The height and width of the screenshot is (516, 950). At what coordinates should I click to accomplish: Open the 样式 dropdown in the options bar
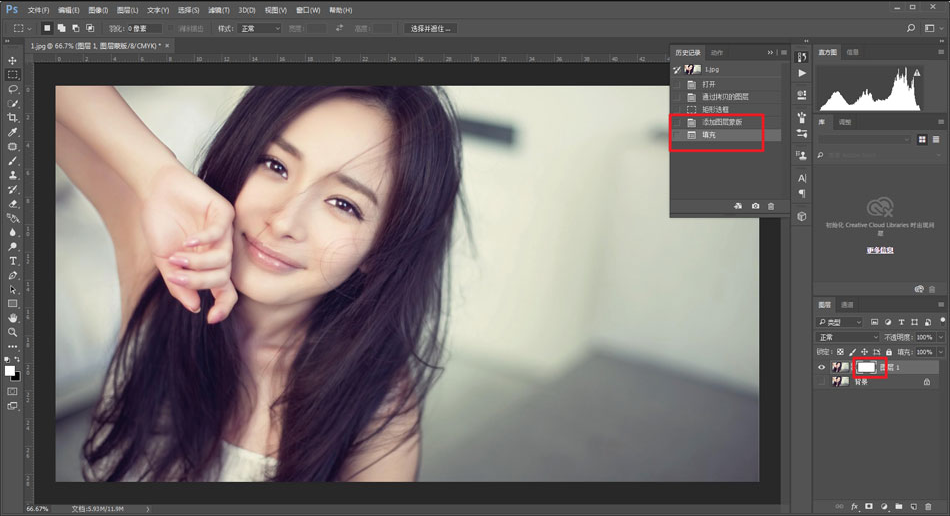coord(260,28)
